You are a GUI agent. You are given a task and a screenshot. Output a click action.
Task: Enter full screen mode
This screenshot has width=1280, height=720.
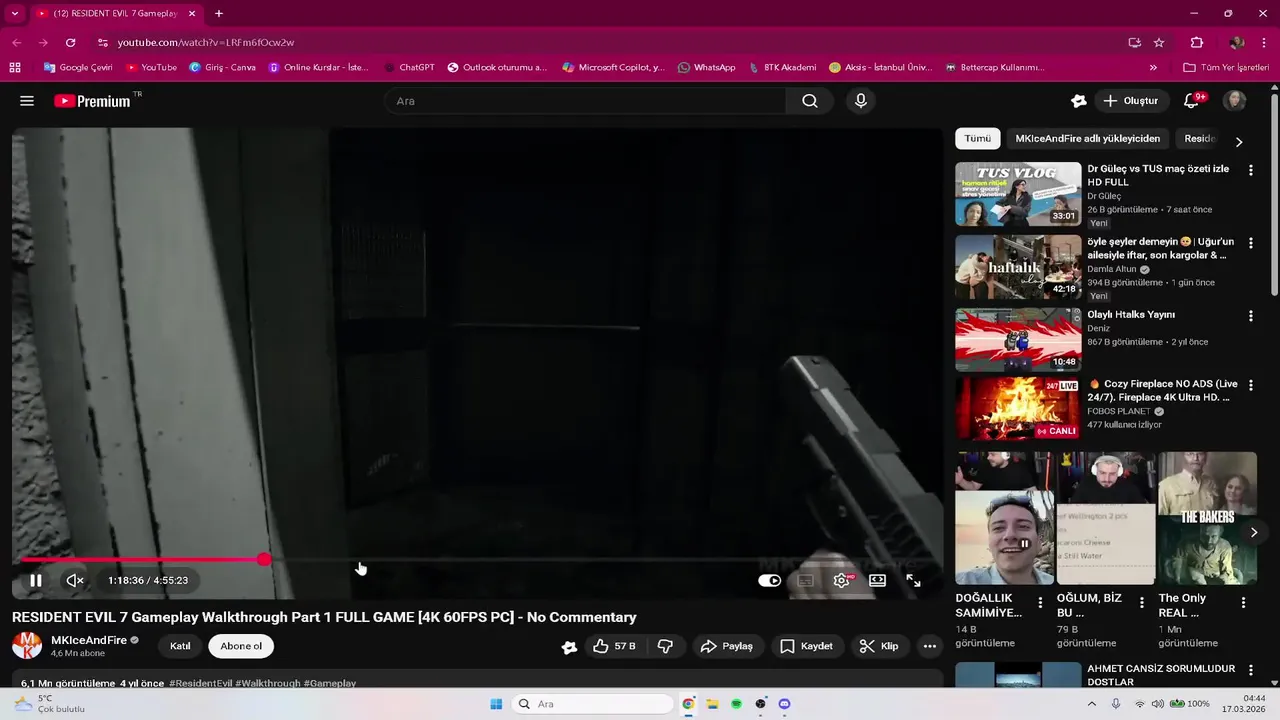point(913,580)
